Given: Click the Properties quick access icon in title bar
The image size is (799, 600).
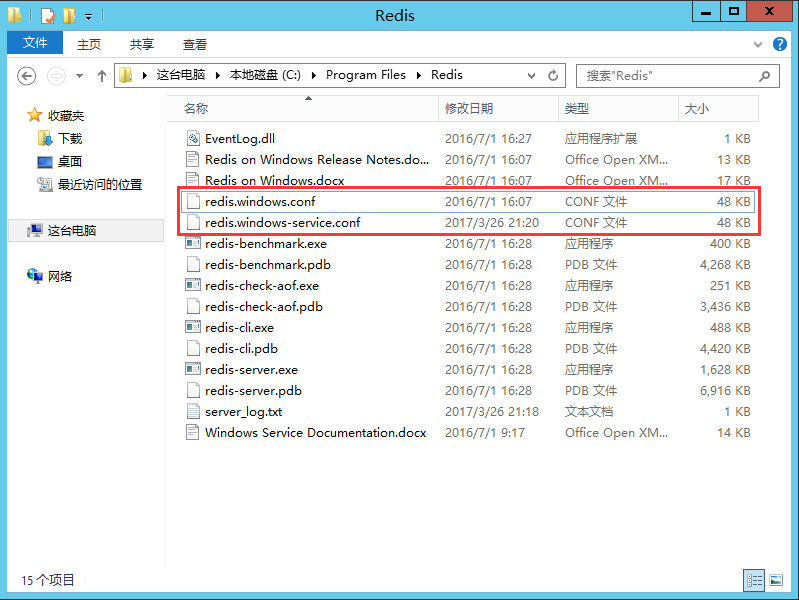Looking at the screenshot, I should click(47, 16).
